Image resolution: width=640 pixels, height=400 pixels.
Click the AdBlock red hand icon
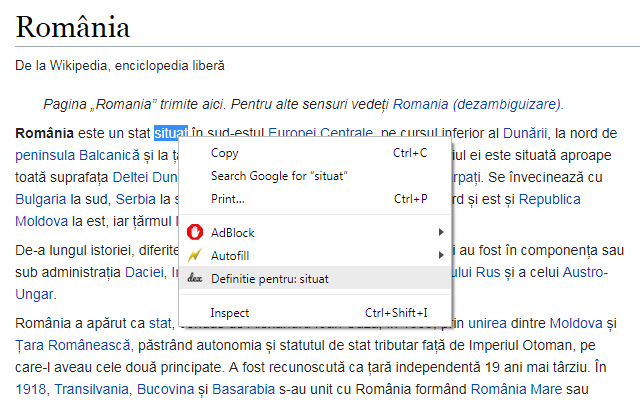(195, 232)
